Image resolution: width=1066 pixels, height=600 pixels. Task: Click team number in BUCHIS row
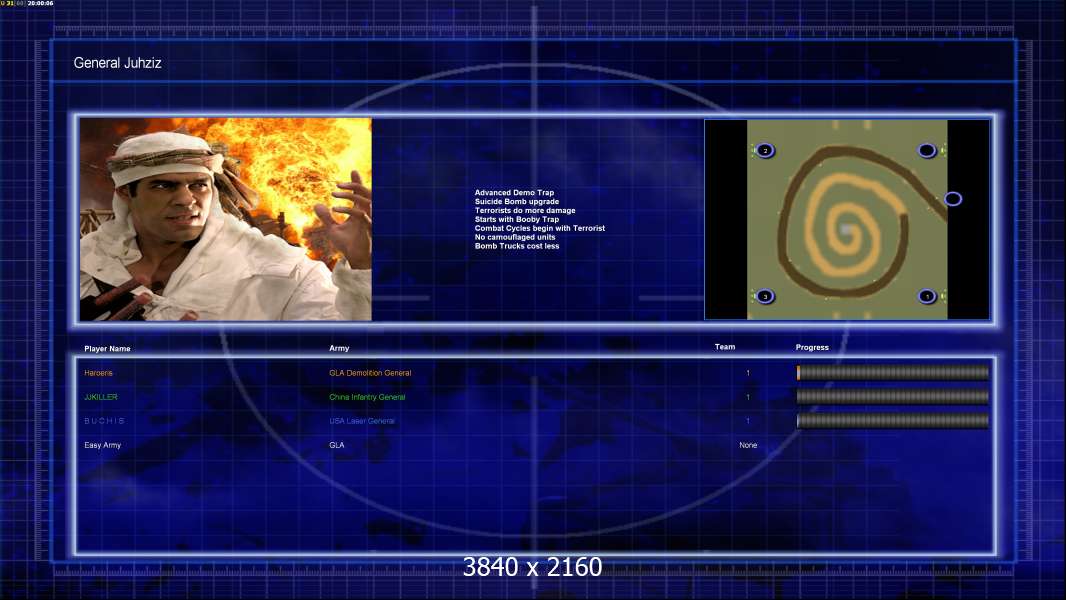(x=748, y=421)
